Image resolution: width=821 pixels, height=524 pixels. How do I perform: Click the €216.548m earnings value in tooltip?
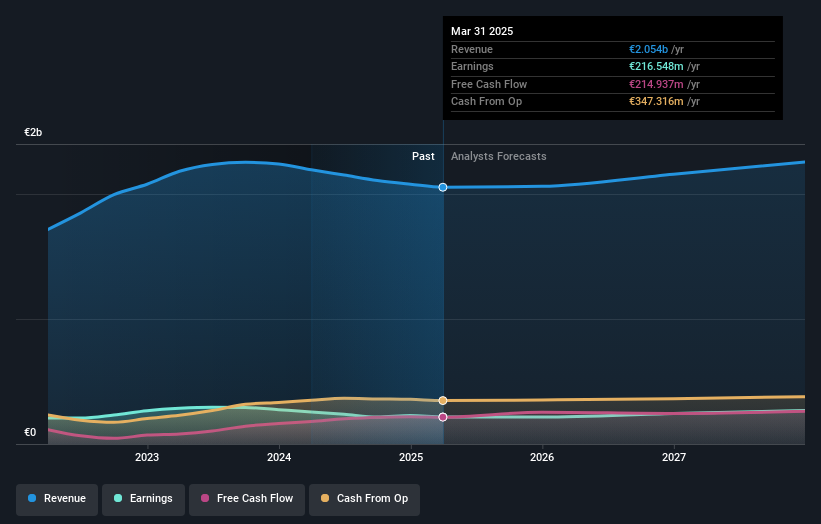656,66
